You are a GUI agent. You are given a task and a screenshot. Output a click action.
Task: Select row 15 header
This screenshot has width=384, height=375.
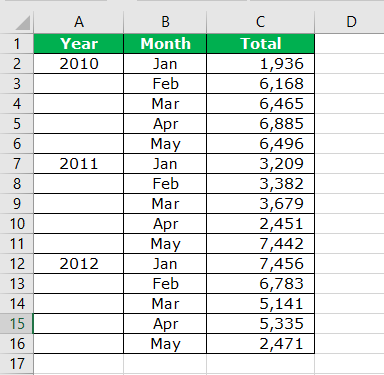click(17, 324)
